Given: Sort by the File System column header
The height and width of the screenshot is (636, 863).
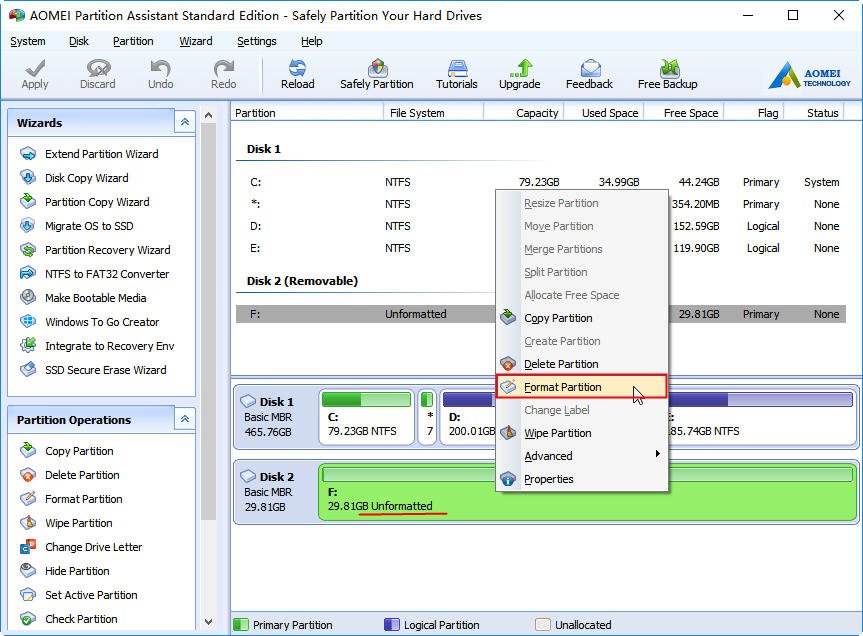Looking at the screenshot, I should tap(433, 113).
